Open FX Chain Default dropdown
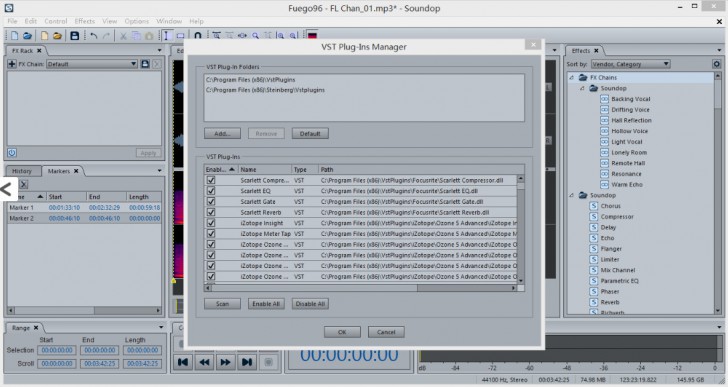 92,64
